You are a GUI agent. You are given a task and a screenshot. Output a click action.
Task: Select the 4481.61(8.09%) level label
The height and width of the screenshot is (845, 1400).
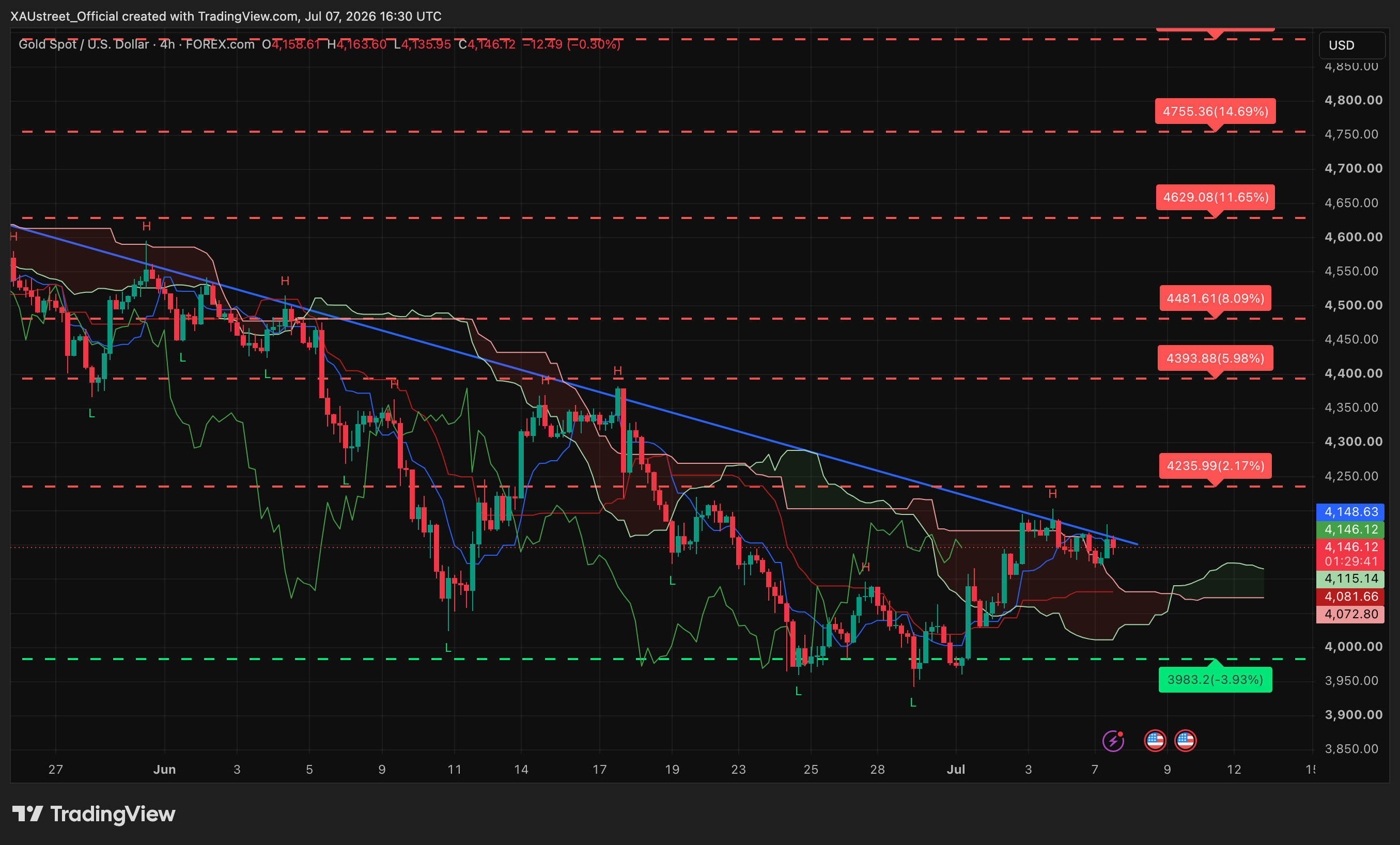pyautogui.click(x=1216, y=299)
